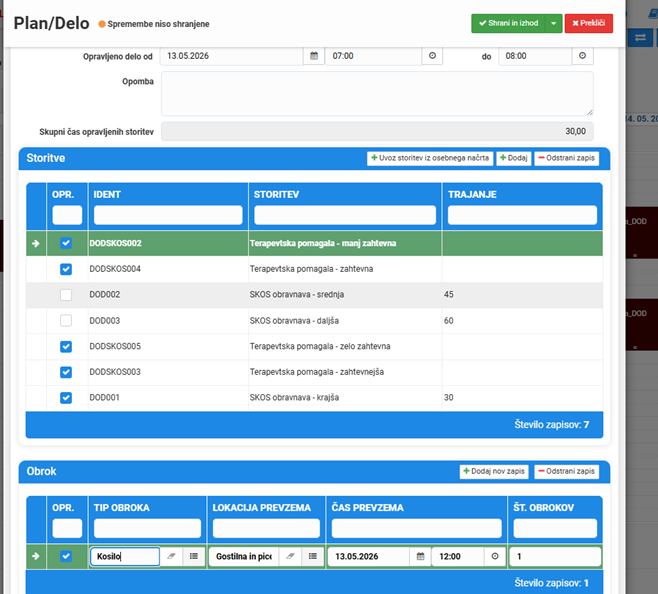Click the 08:00 end time field
The height and width of the screenshot is (594, 658).
(535, 56)
